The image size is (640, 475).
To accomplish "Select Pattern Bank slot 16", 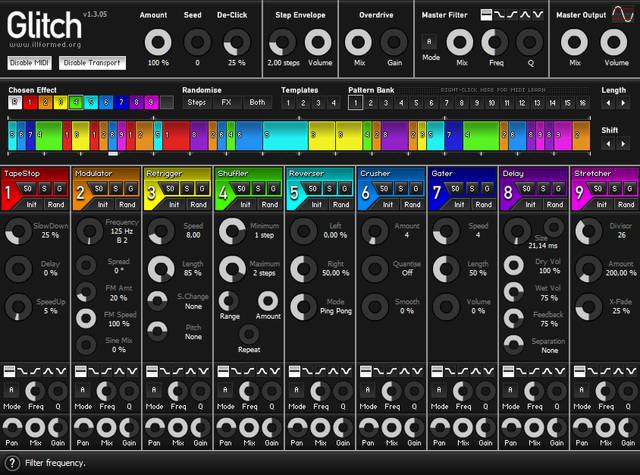I will pyautogui.click(x=583, y=103).
